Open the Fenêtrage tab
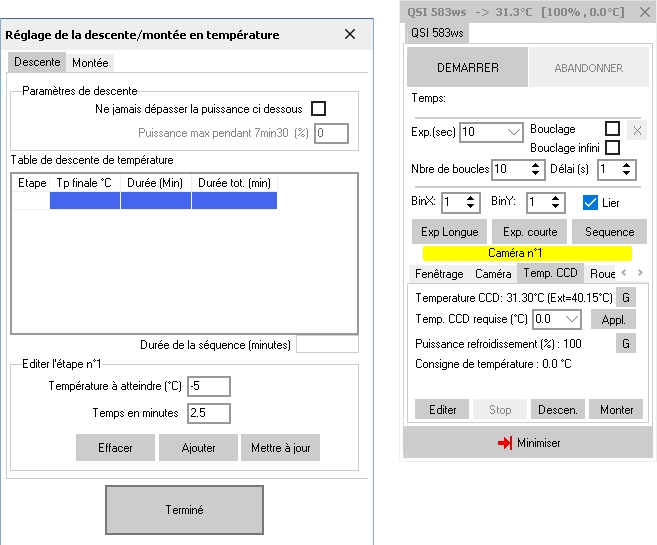657x545 pixels. [439, 273]
